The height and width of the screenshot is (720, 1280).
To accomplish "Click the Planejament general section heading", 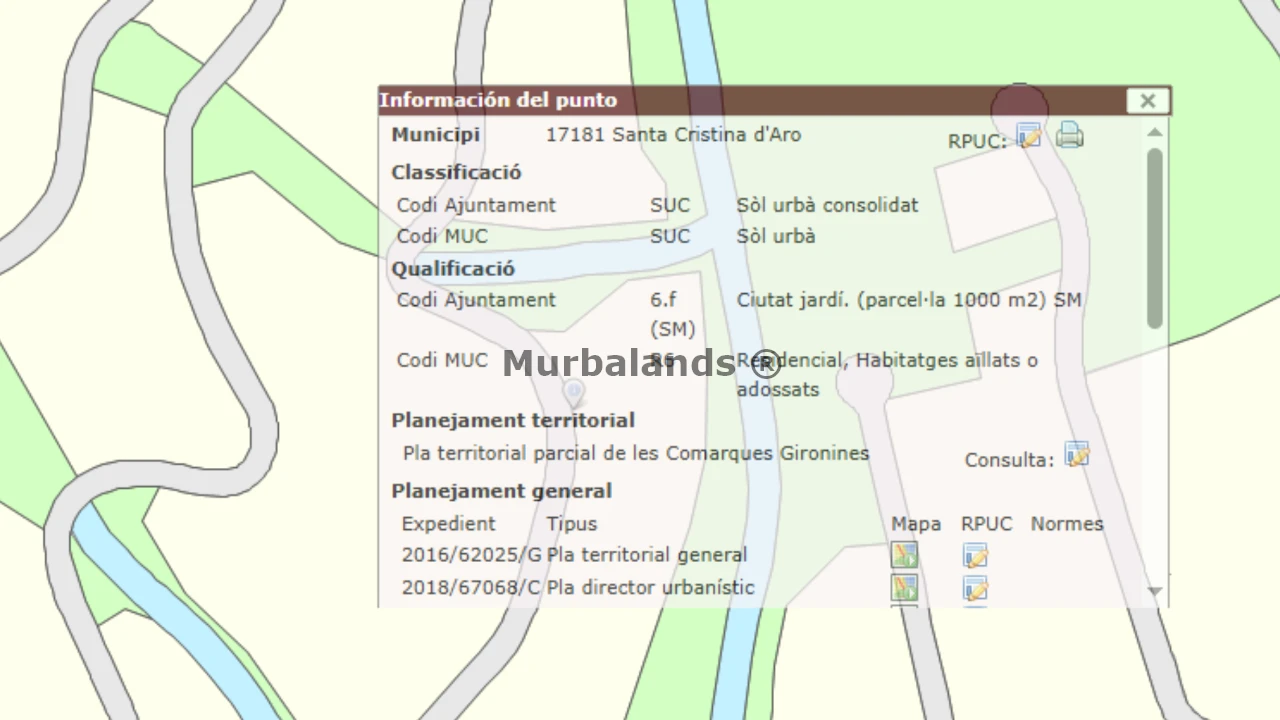I will click(501, 491).
